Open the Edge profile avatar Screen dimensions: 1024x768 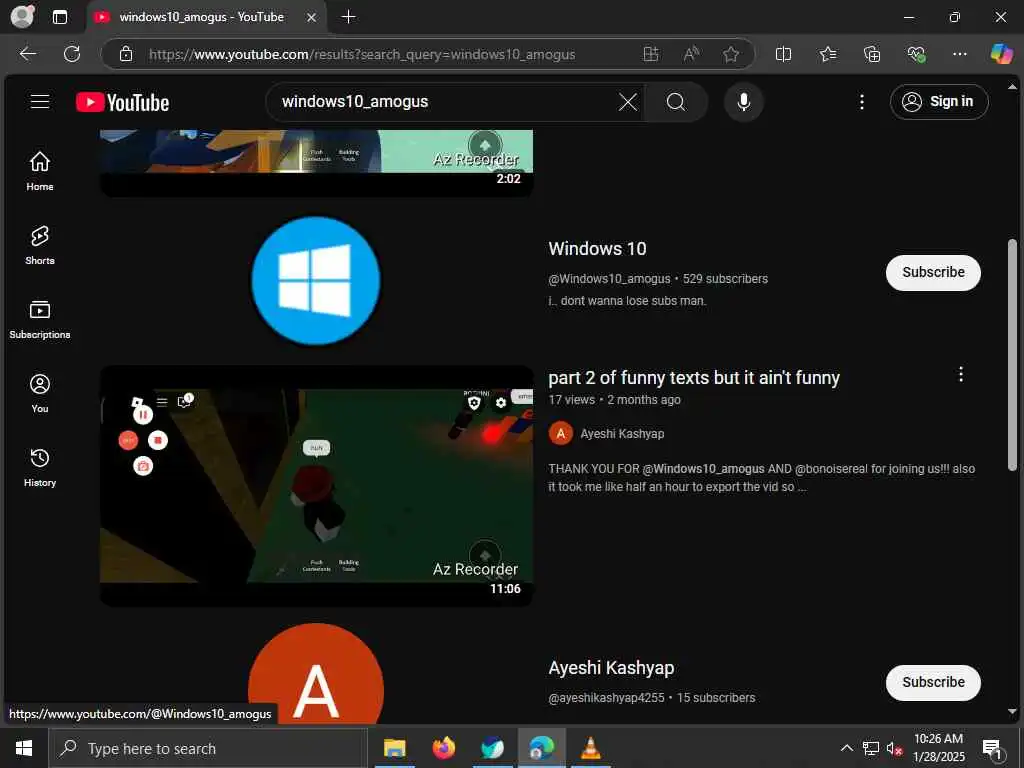tap(22, 16)
